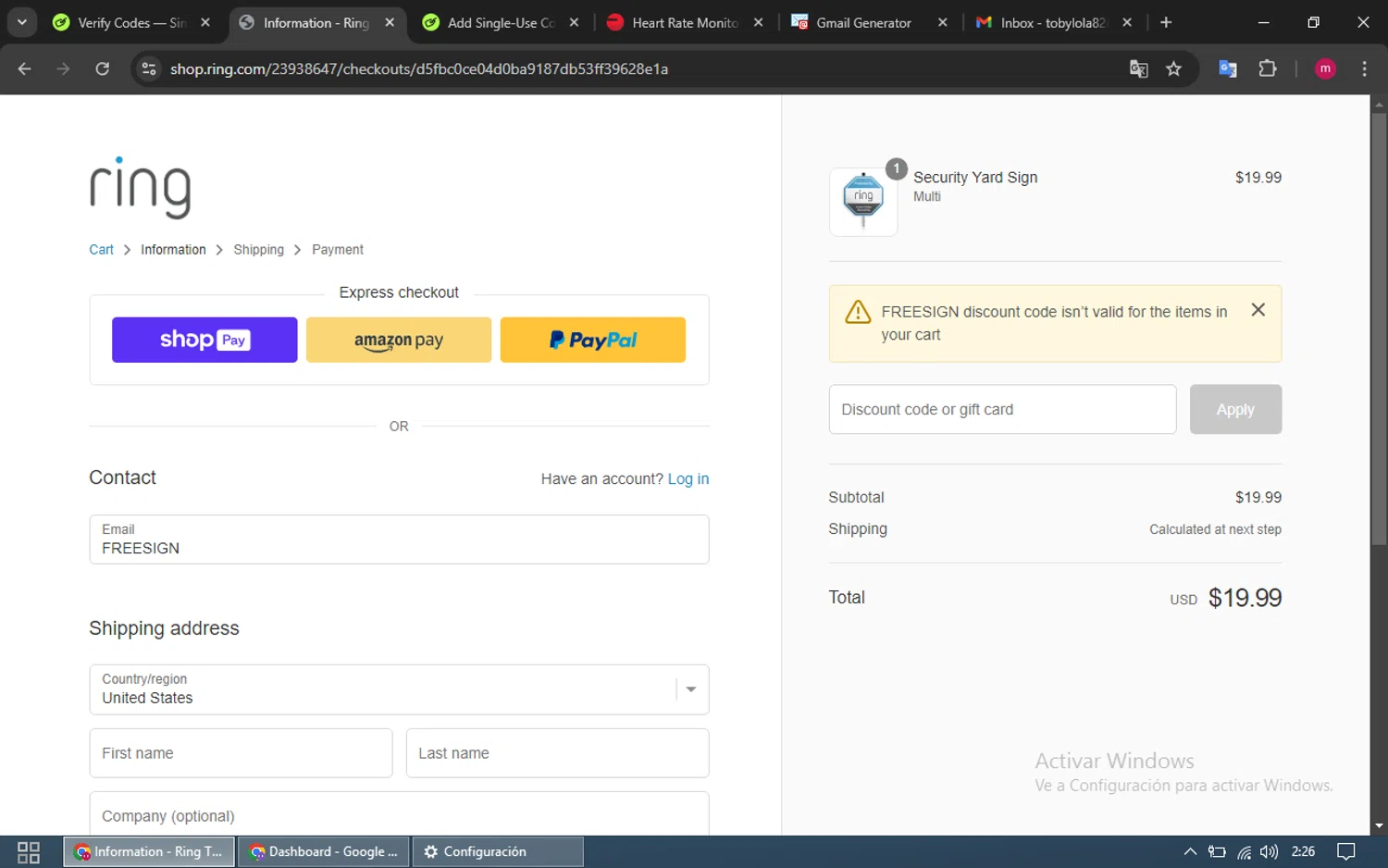The width and height of the screenshot is (1388, 868).
Task: Click the Log in link
Action: [x=688, y=479]
